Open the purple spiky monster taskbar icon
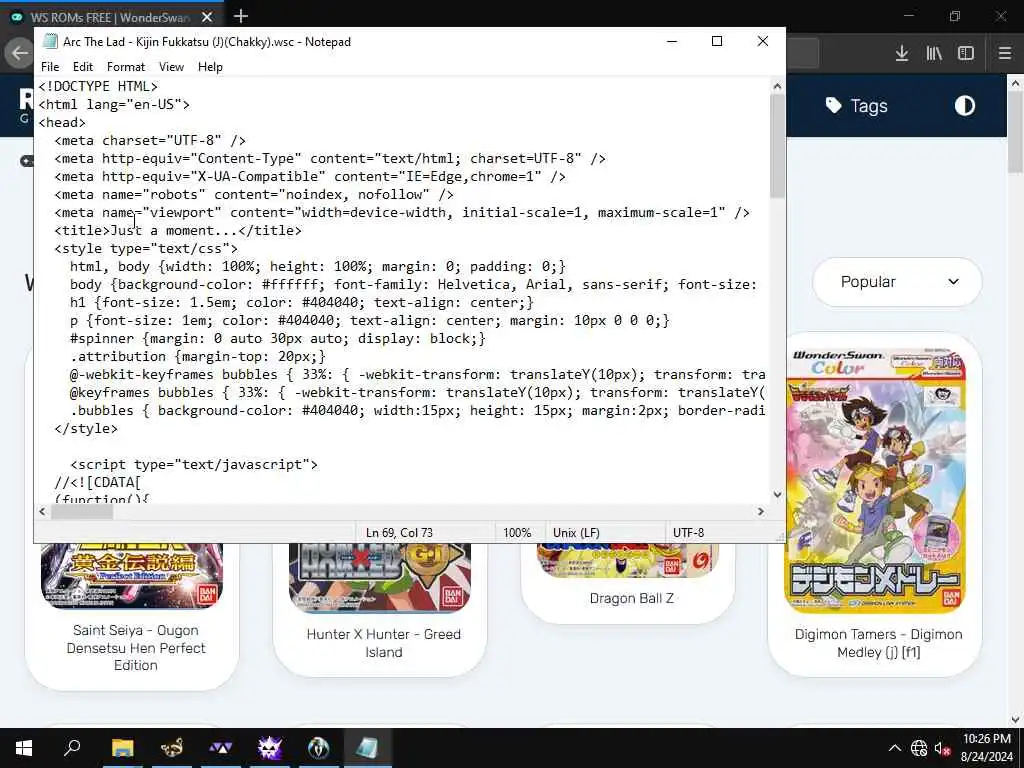Viewport: 1024px width, 768px height. point(269,748)
